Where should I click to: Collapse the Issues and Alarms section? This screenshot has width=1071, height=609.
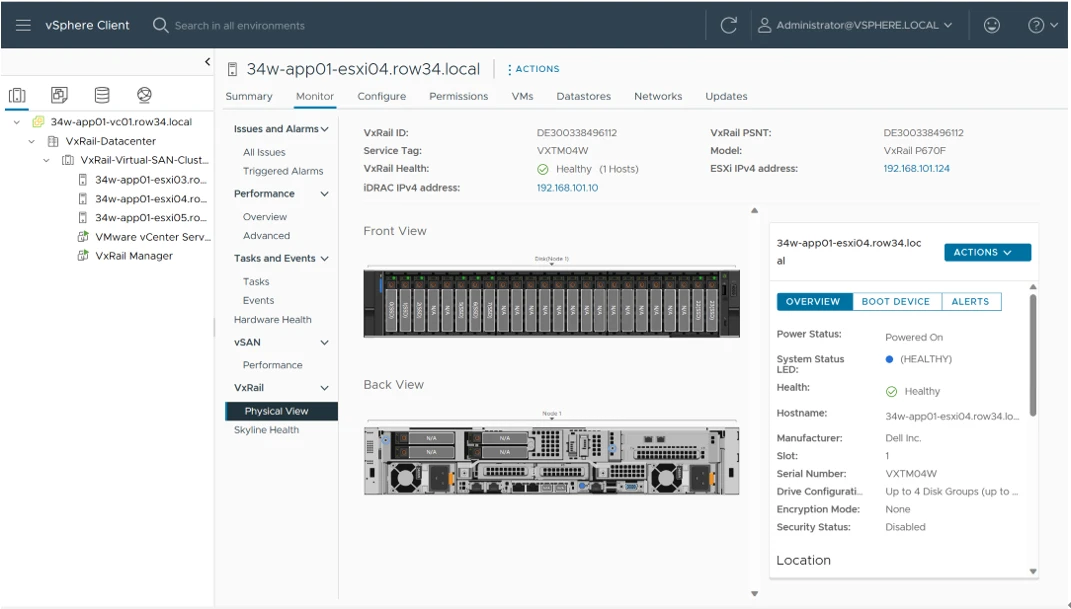tap(324, 129)
